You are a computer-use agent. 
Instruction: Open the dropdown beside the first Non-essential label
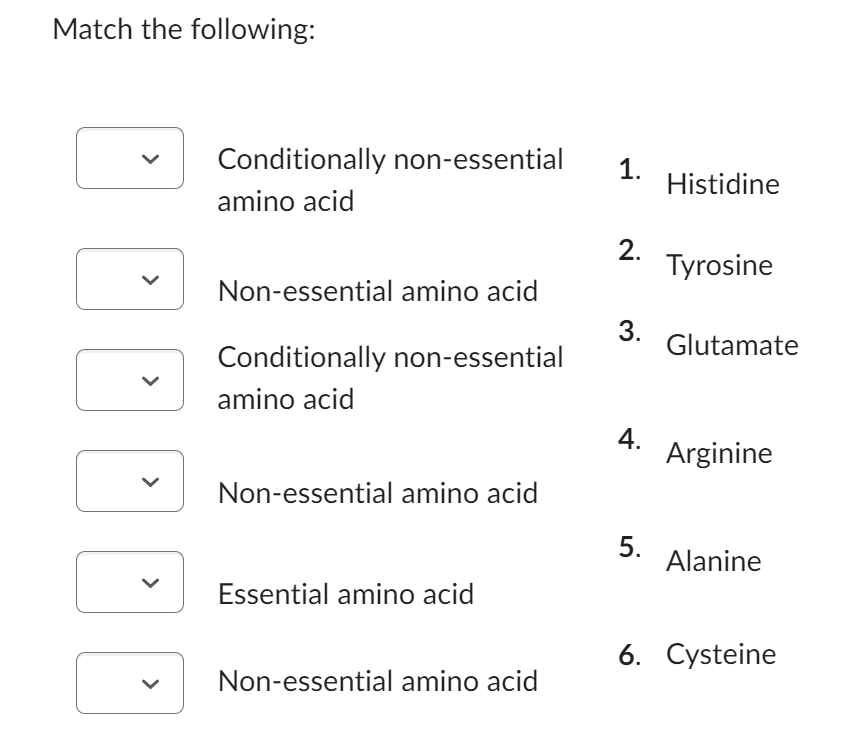129,280
